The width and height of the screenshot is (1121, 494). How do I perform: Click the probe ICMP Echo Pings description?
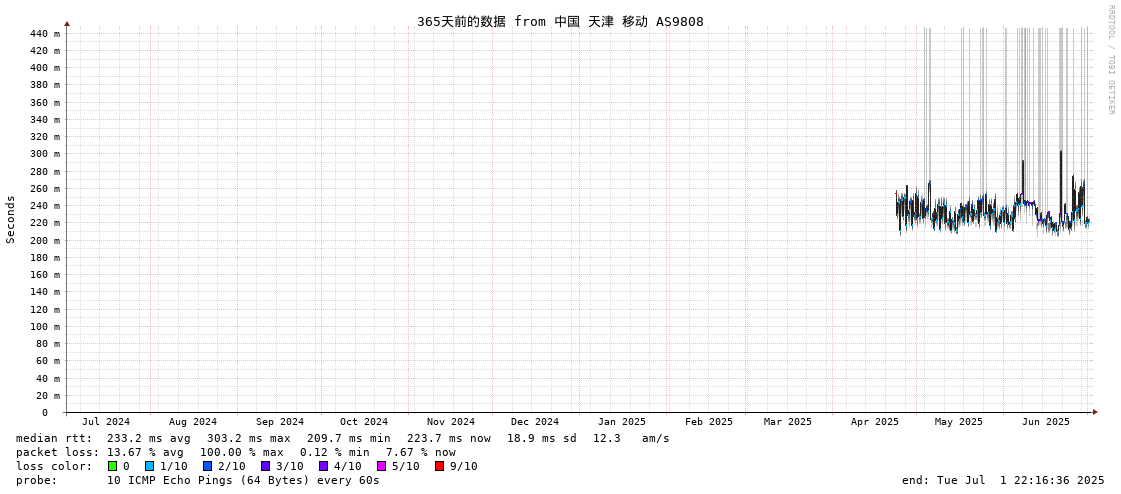(244, 480)
